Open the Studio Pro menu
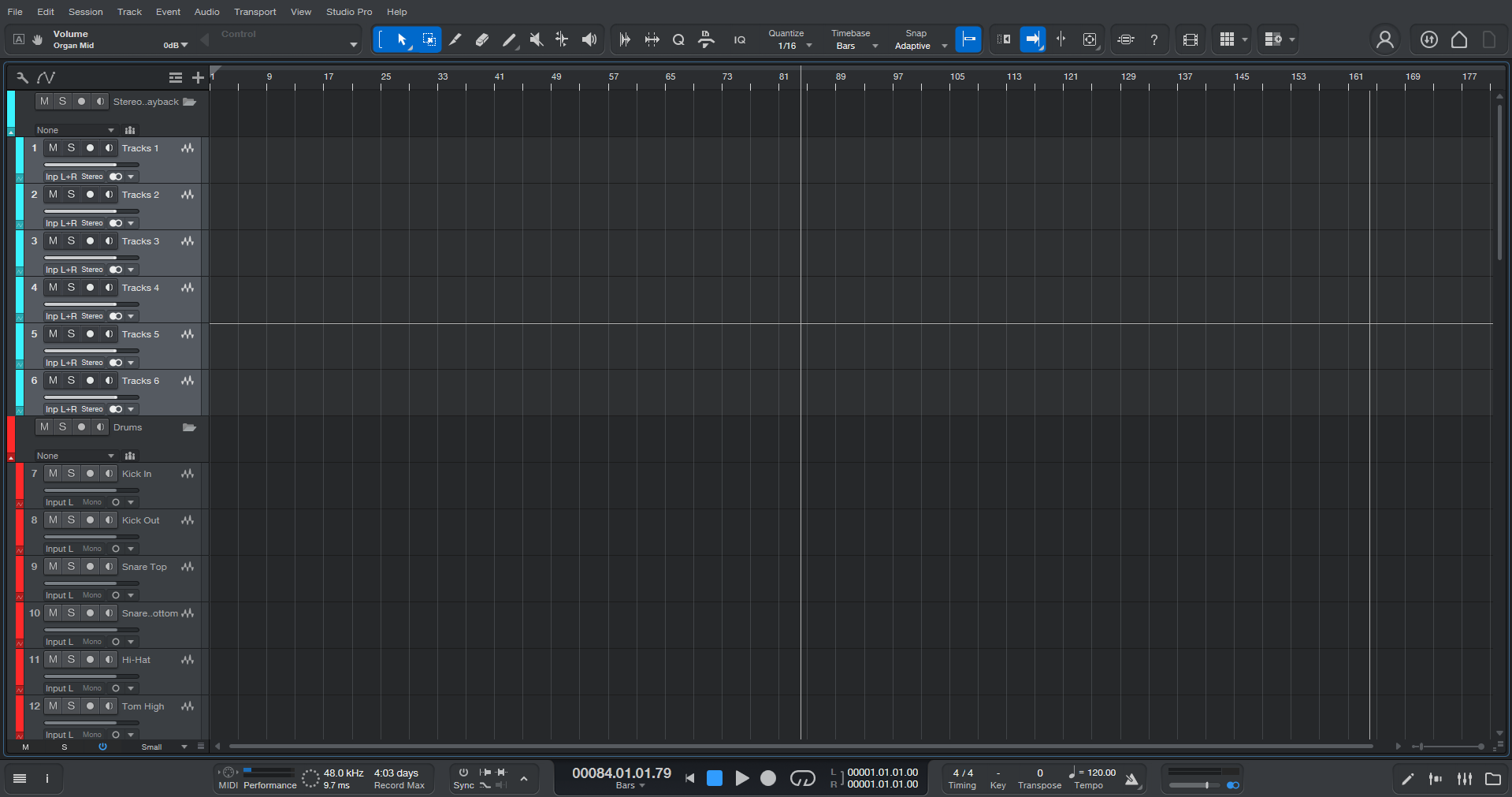1512x797 pixels. click(348, 11)
